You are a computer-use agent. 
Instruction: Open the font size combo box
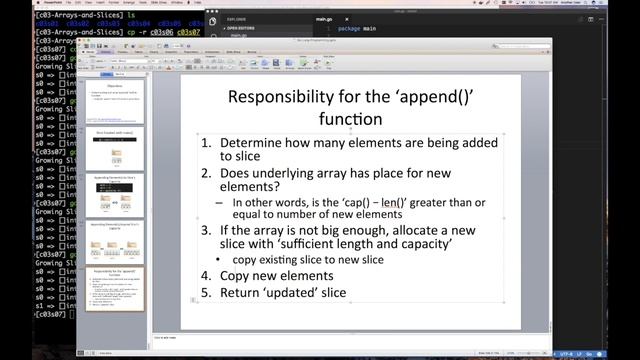pos(156,61)
